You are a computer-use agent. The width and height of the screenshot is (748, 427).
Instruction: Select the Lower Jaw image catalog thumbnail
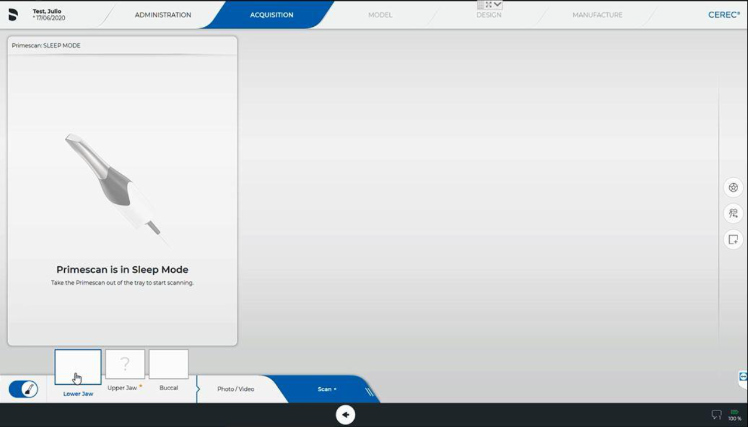click(x=78, y=367)
